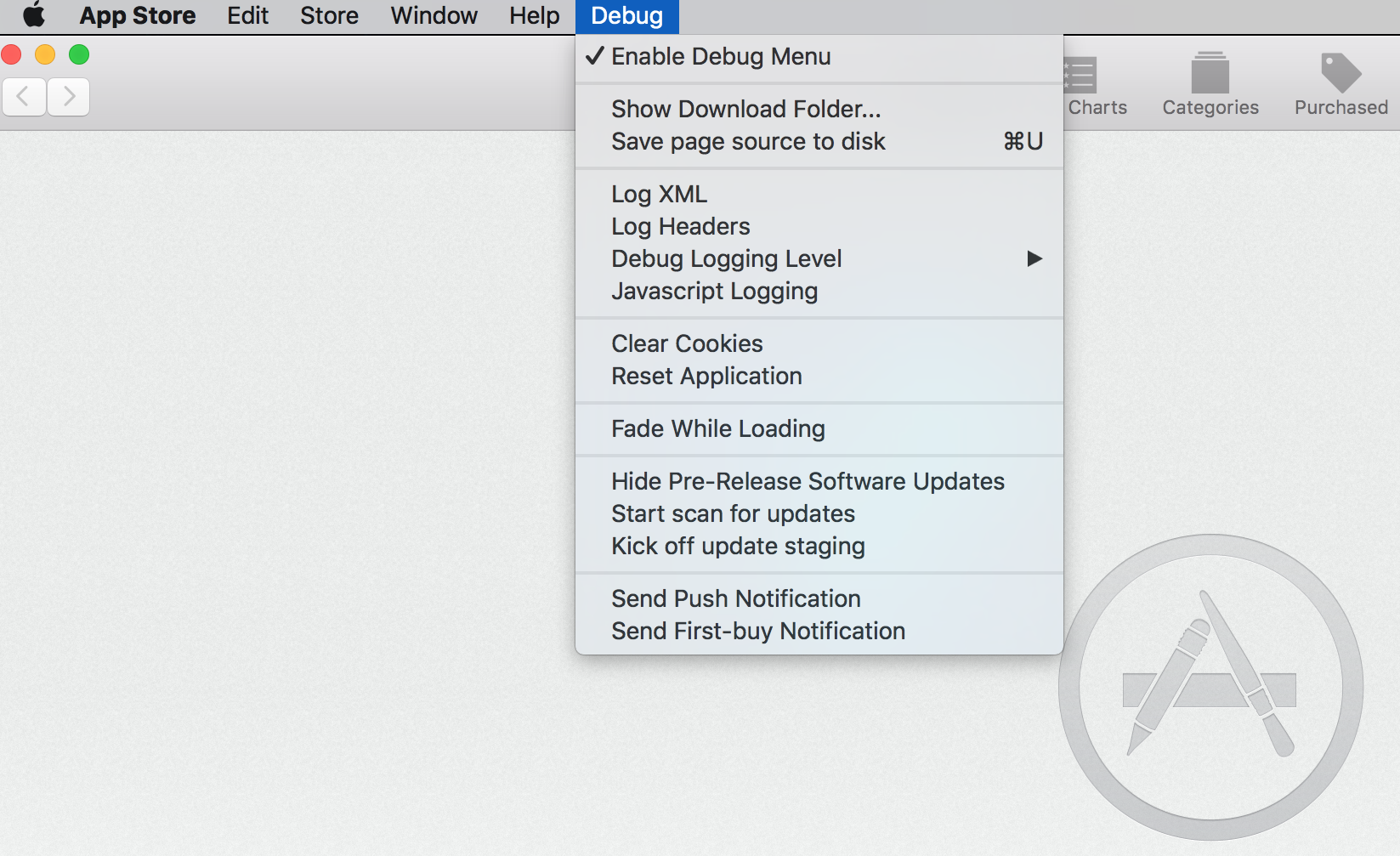Open the Purchased toolbar tab

click(1341, 85)
